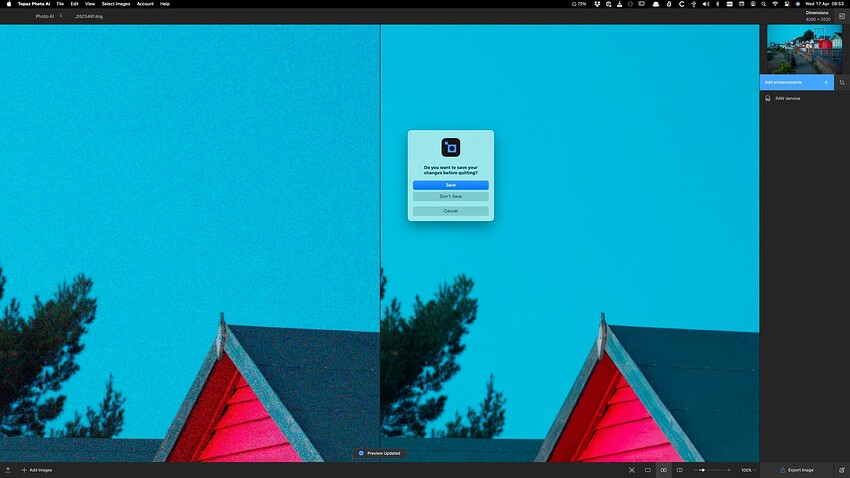Switch to side-by-side view mode
The image size is (850, 478).
[664, 470]
